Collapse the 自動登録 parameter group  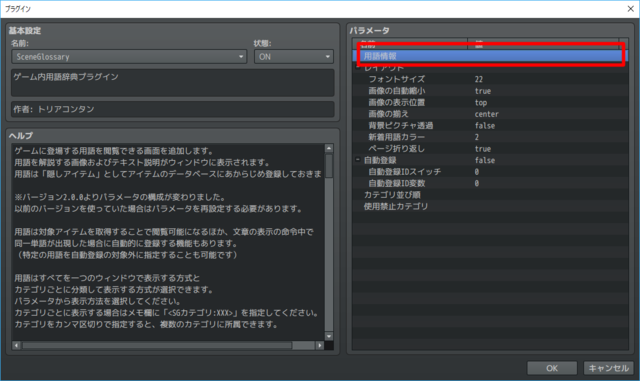click(358, 160)
